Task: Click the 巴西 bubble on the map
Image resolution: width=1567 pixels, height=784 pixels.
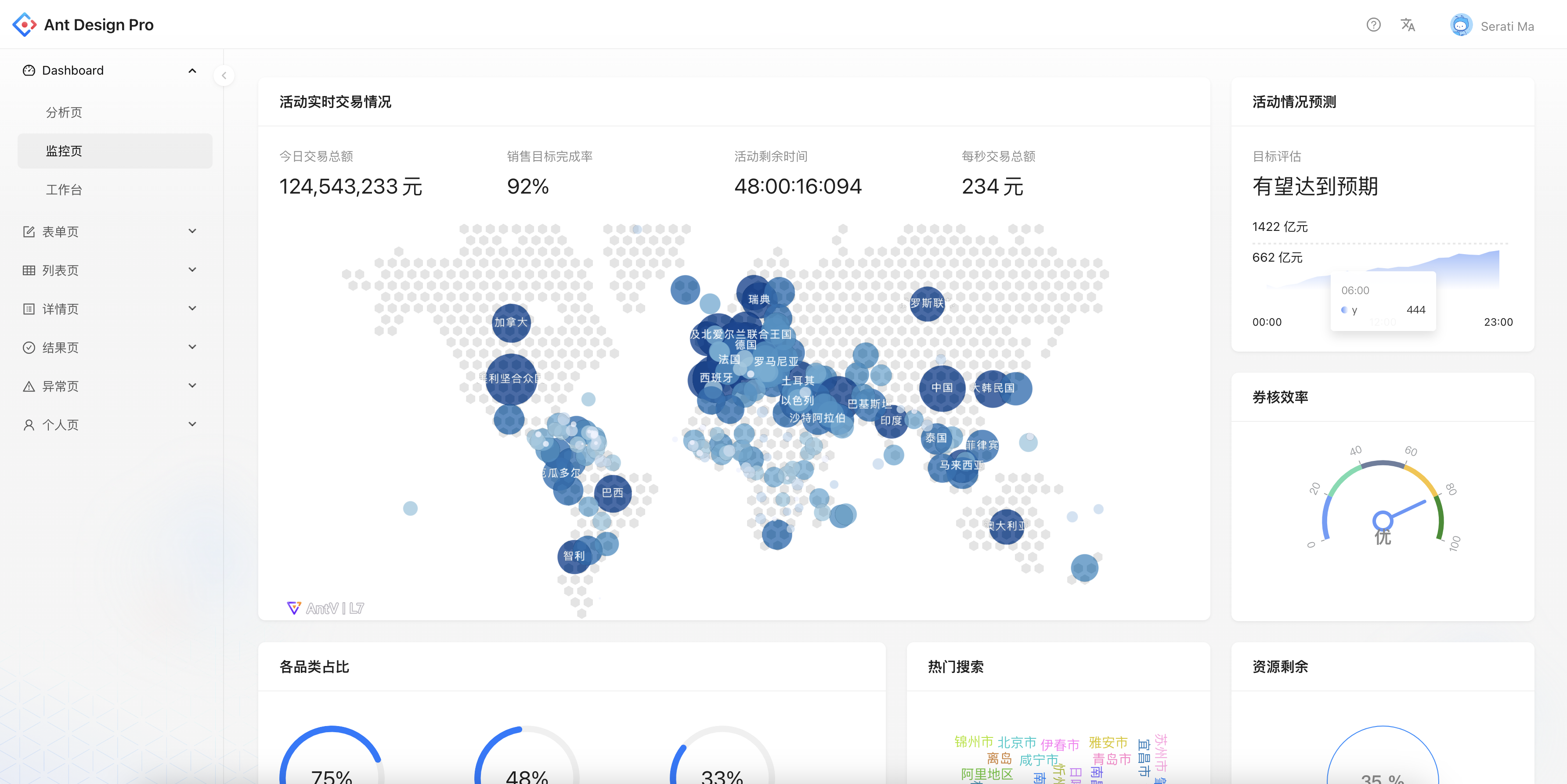Action: [612, 493]
